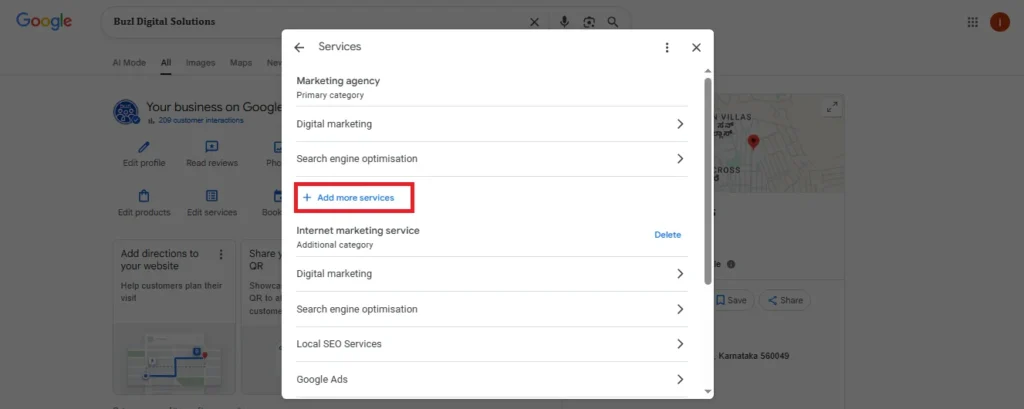Open Read reviews icon
Image resolution: width=1024 pixels, height=409 pixels.
pyautogui.click(x=212, y=147)
